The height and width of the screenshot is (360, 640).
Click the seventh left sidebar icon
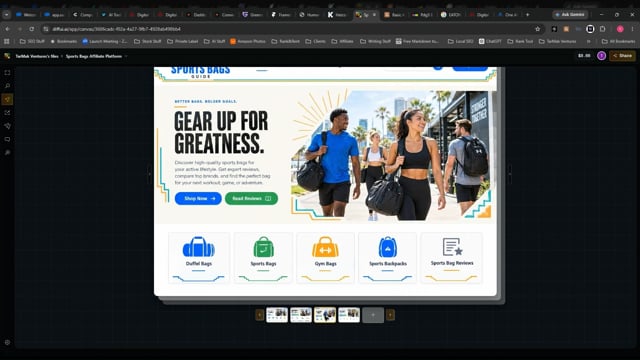pos(7,153)
